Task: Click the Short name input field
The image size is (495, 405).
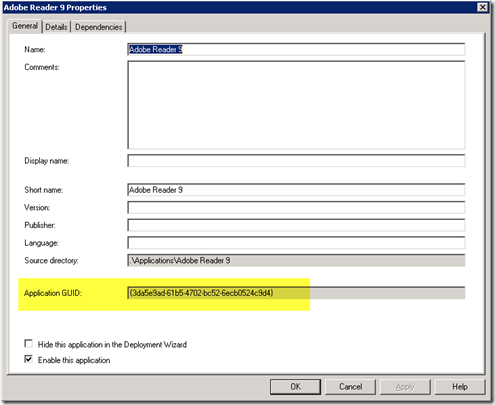Action: pos(296,190)
